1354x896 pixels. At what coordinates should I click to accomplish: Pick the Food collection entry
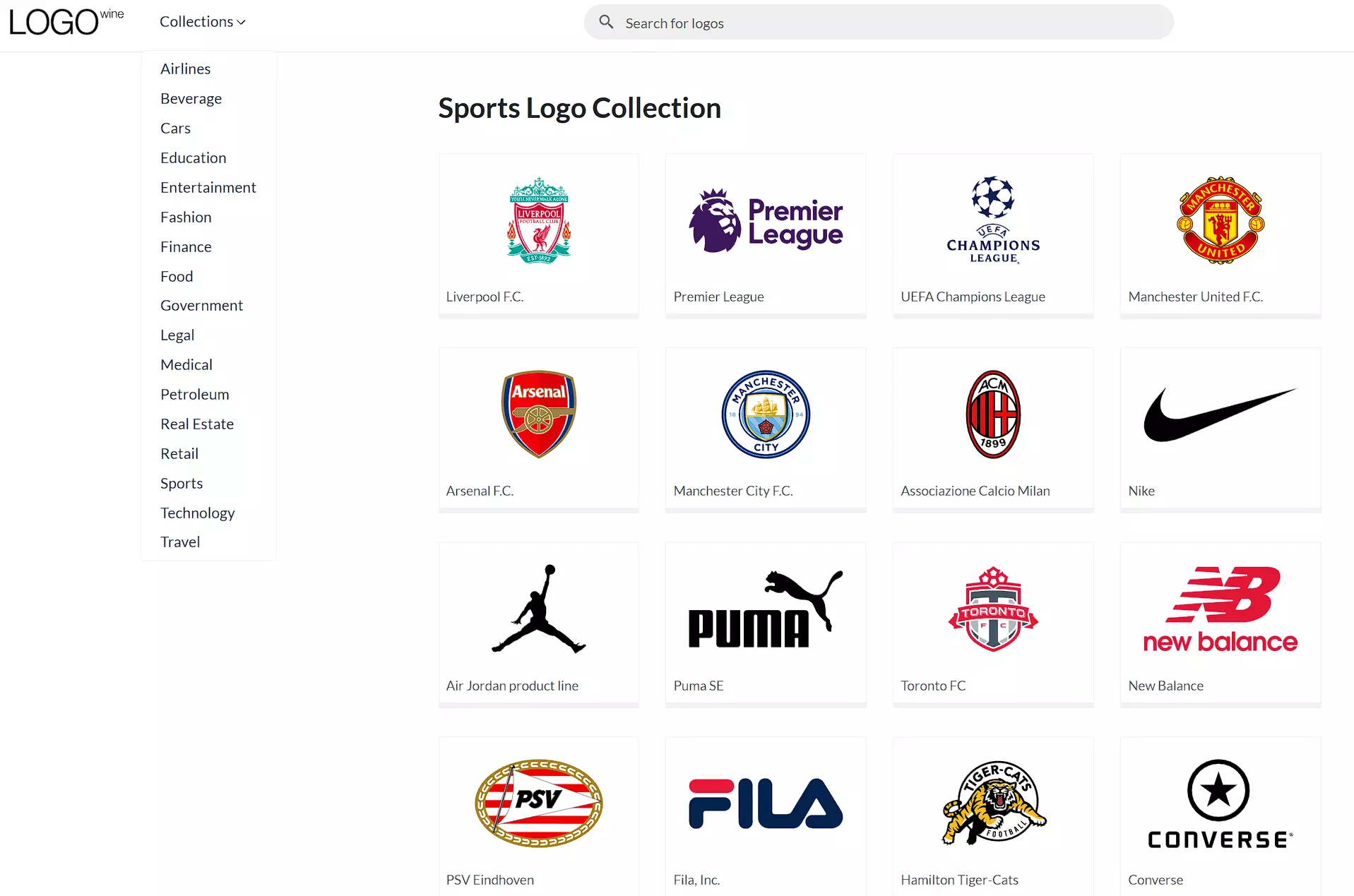(177, 276)
